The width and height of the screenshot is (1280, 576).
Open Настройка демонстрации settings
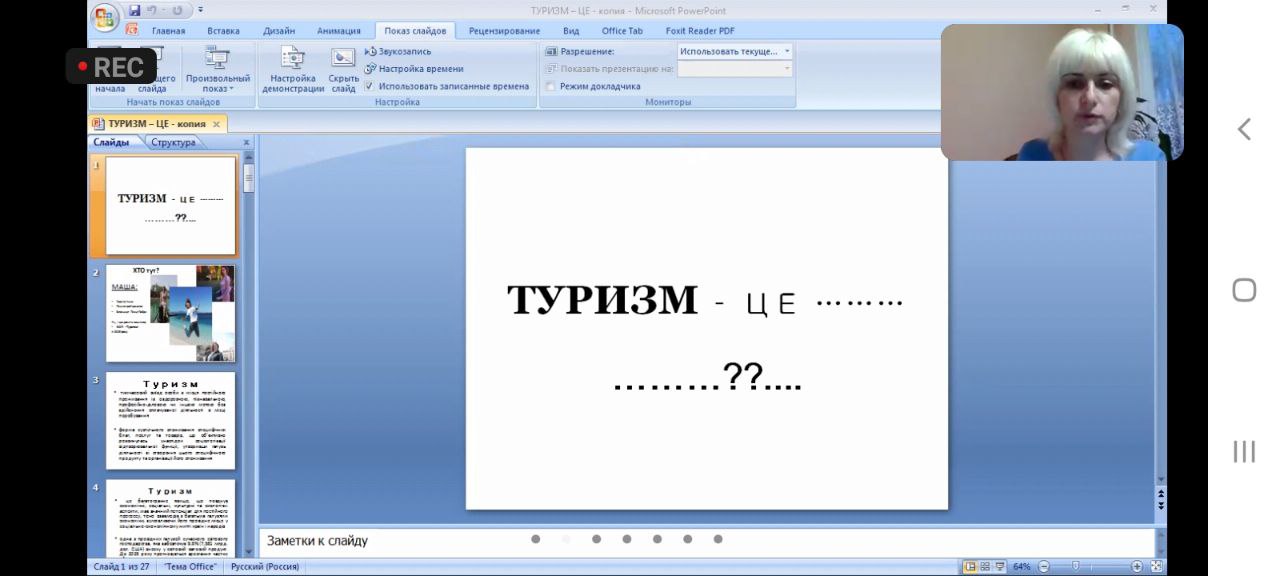[293, 70]
